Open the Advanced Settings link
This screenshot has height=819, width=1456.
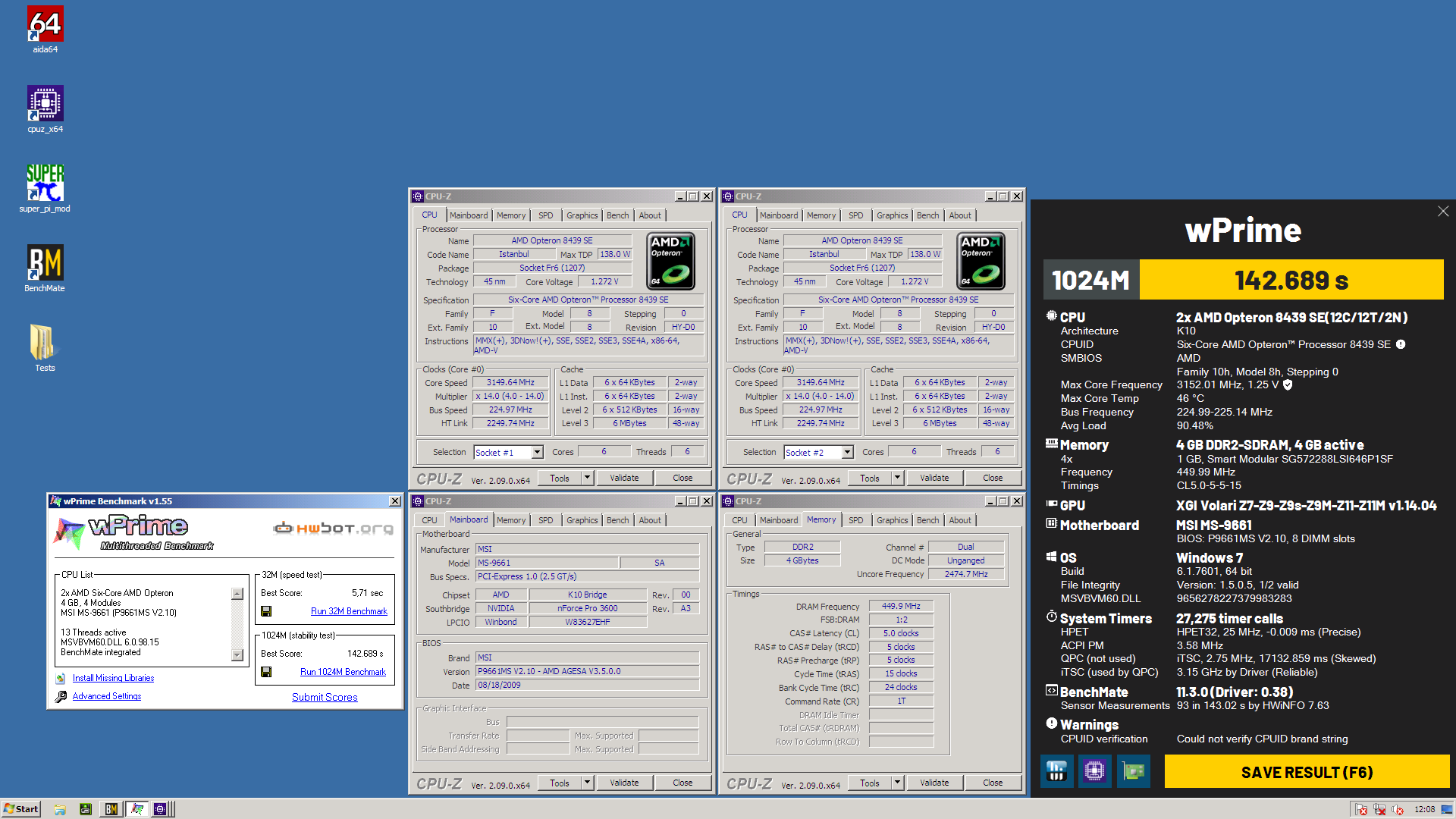pos(107,696)
